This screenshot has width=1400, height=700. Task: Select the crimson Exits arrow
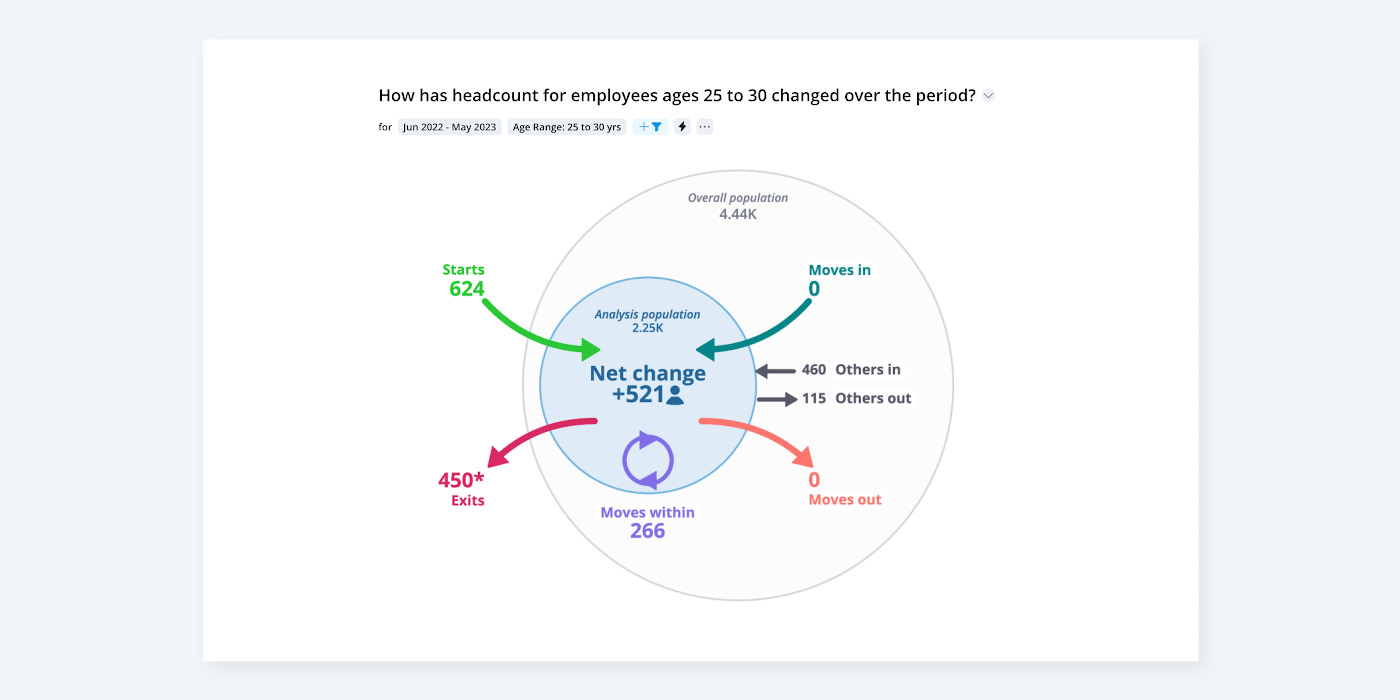coord(541,441)
